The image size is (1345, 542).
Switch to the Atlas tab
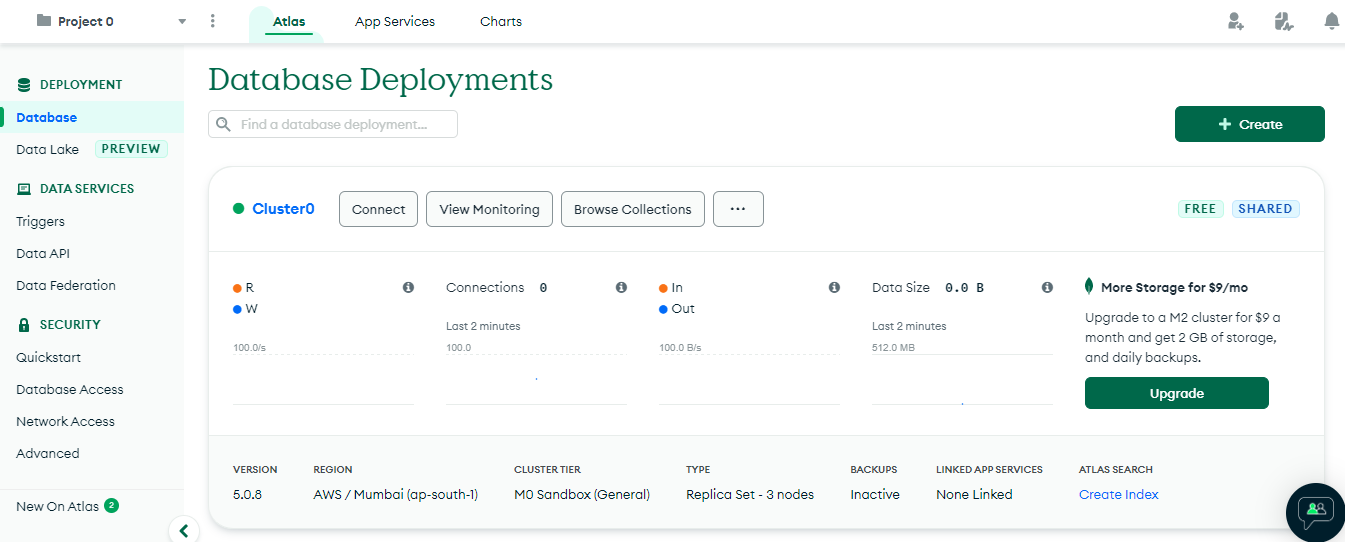pyautogui.click(x=289, y=21)
